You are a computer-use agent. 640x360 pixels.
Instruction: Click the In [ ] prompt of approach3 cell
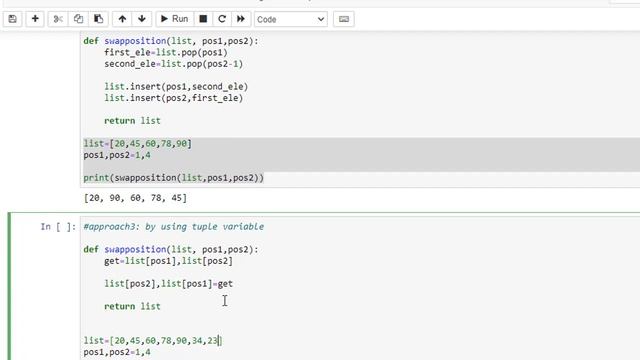coord(58,227)
